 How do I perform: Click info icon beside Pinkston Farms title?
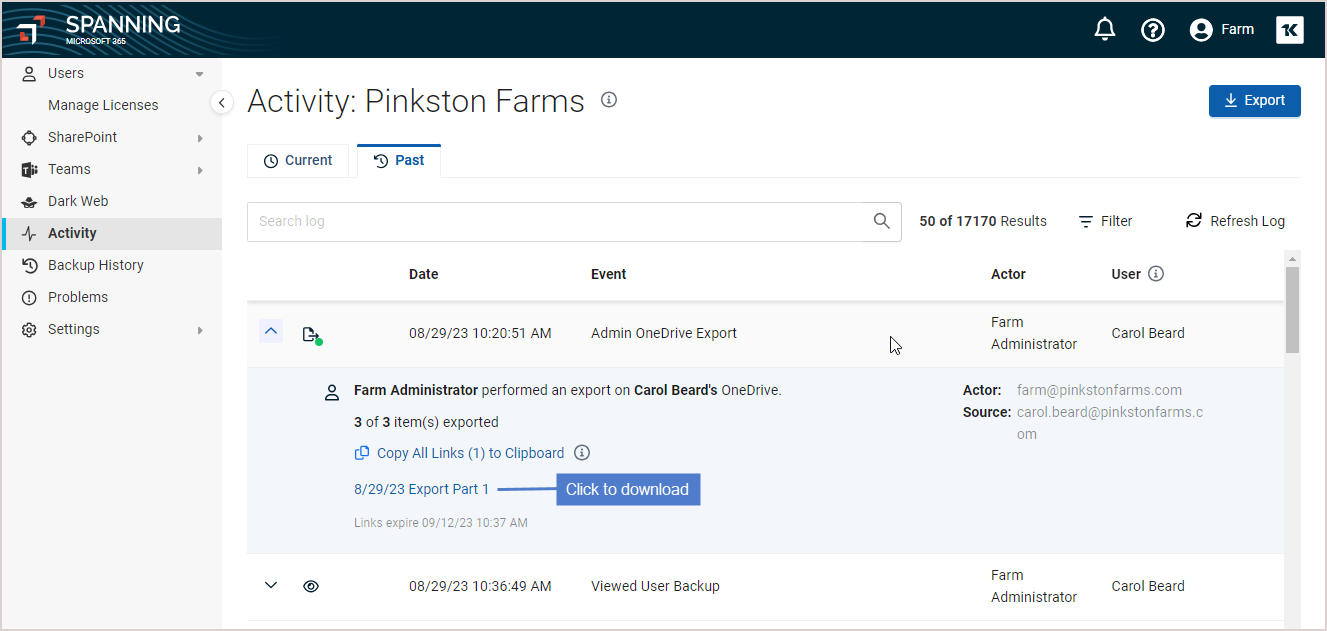click(609, 100)
